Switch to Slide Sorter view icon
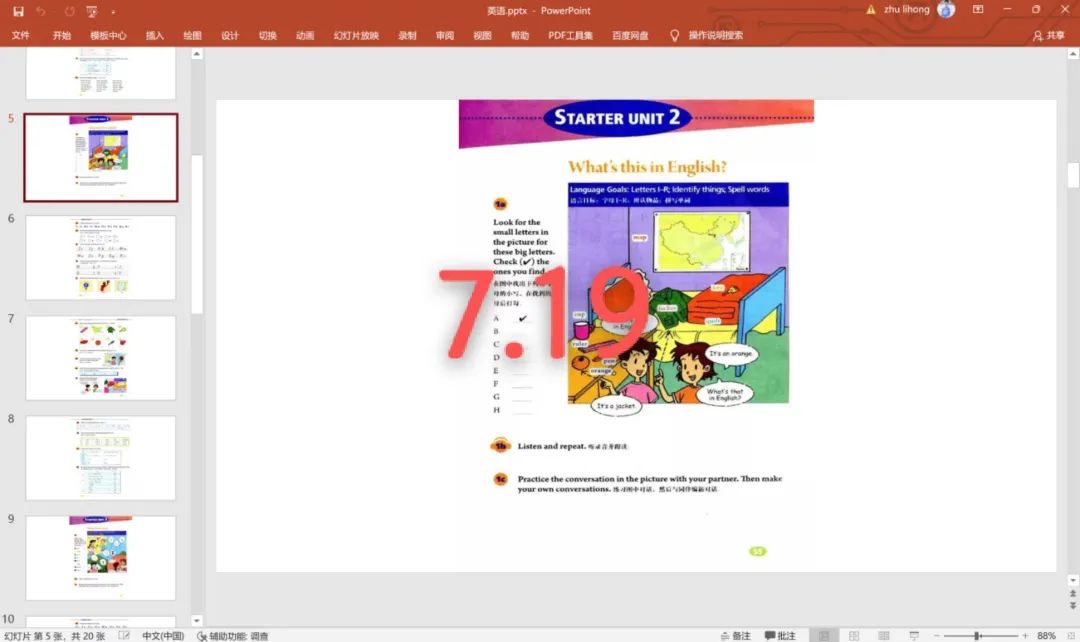The width and height of the screenshot is (1080, 642). [853, 636]
